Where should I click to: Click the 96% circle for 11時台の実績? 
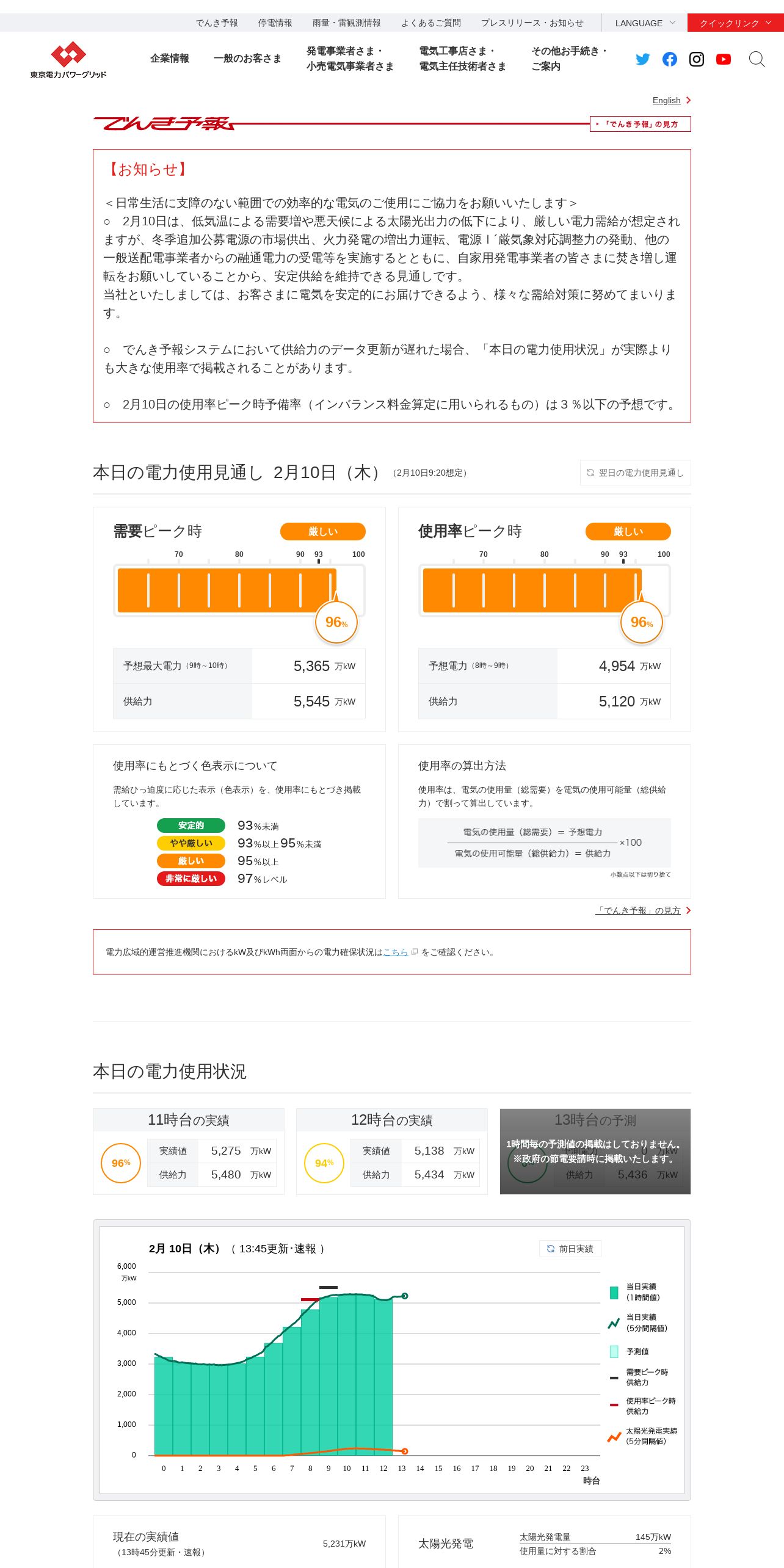[x=121, y=1163]
